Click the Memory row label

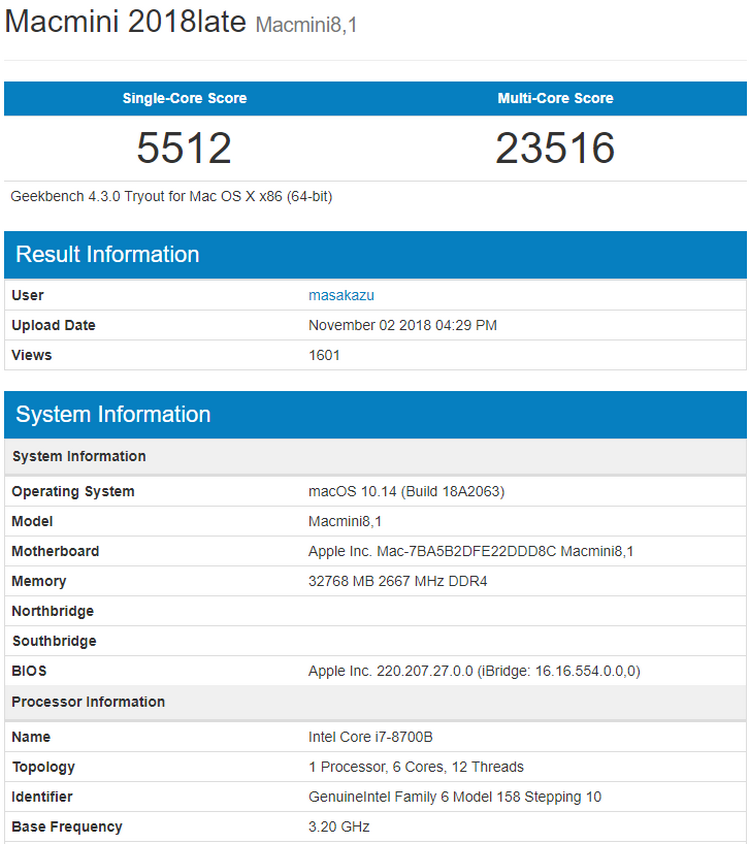tap(39, 581)
